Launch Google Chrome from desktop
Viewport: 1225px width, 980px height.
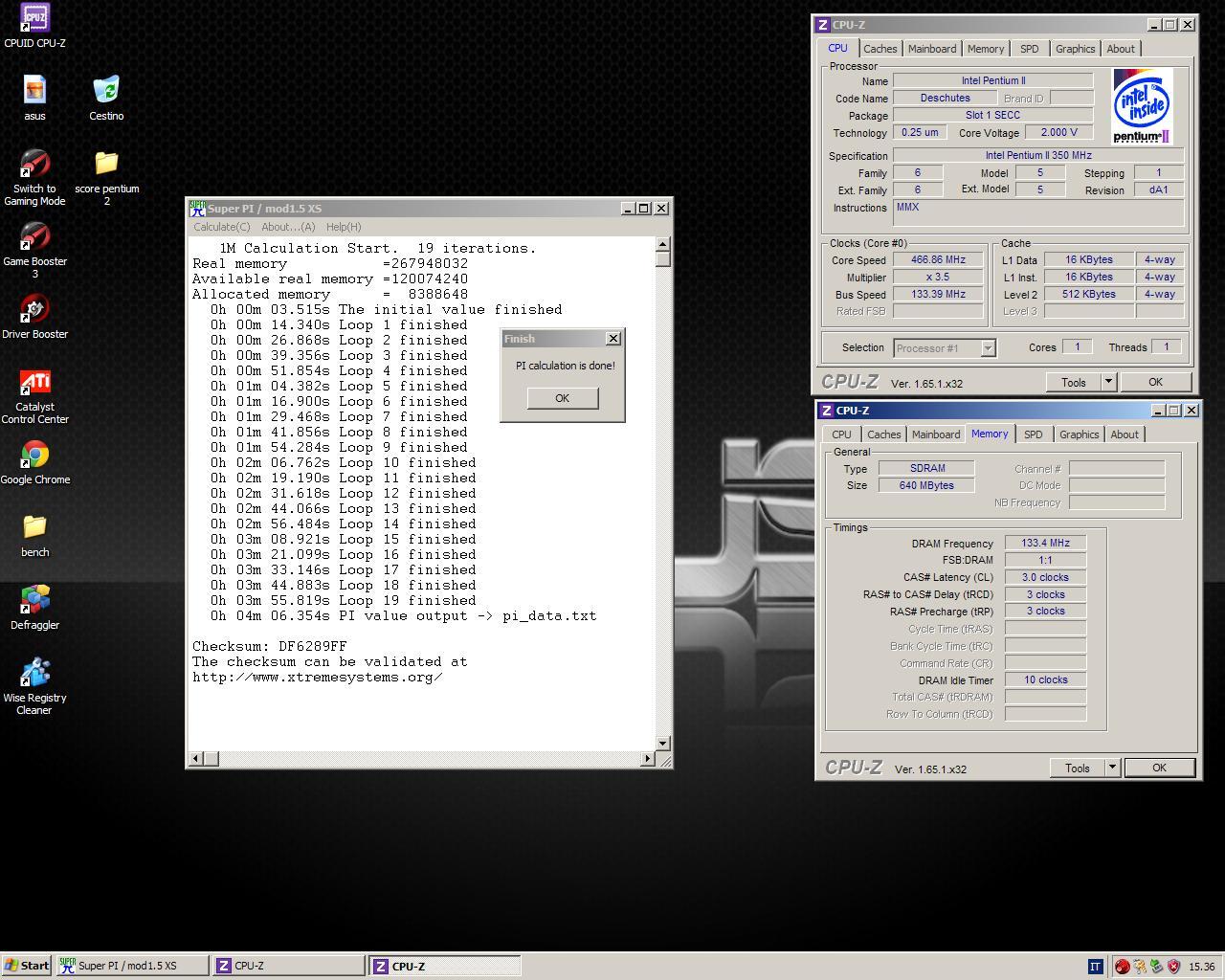click(x=34, y=463)
